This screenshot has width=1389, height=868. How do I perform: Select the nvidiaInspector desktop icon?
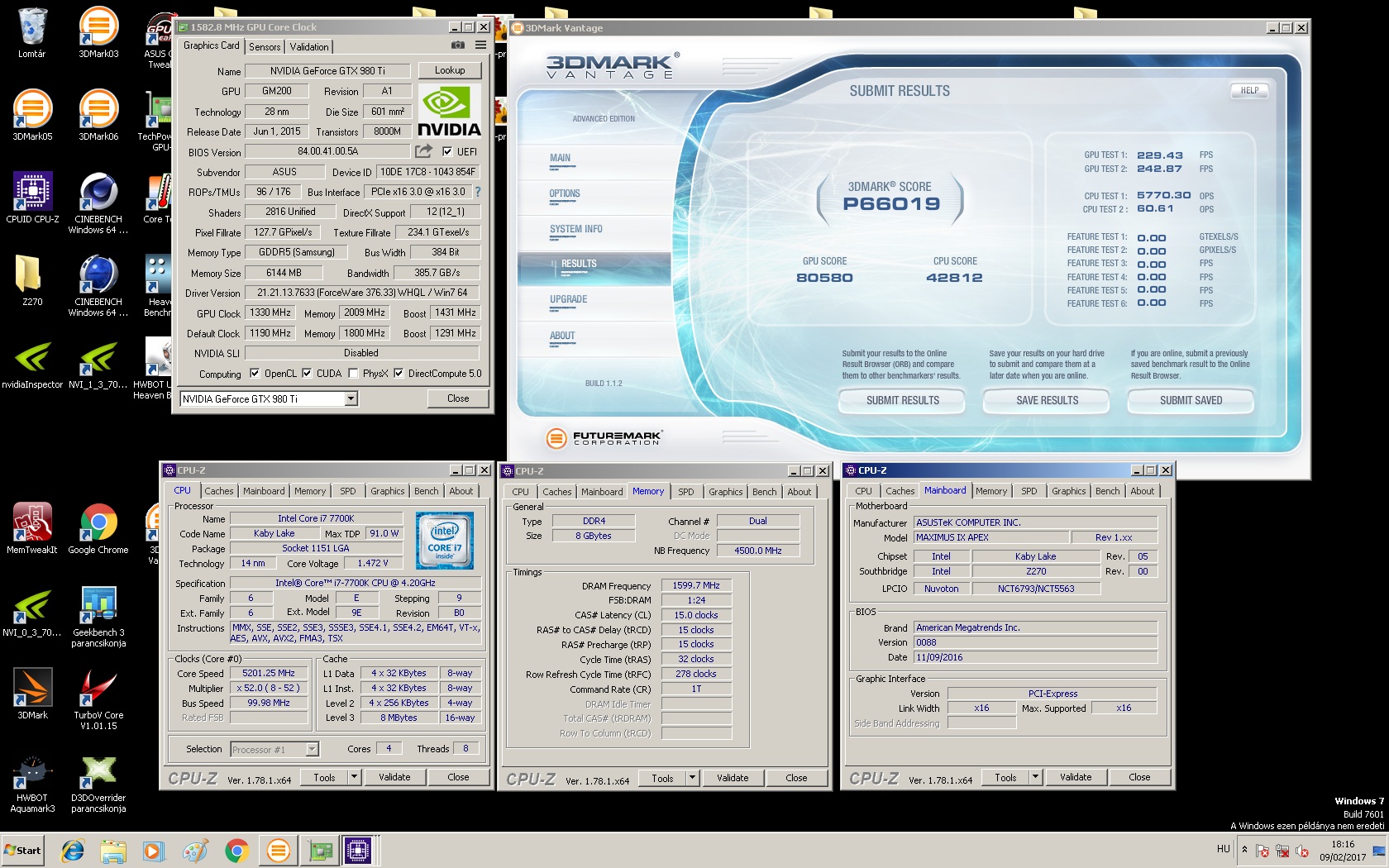point(32,364)
